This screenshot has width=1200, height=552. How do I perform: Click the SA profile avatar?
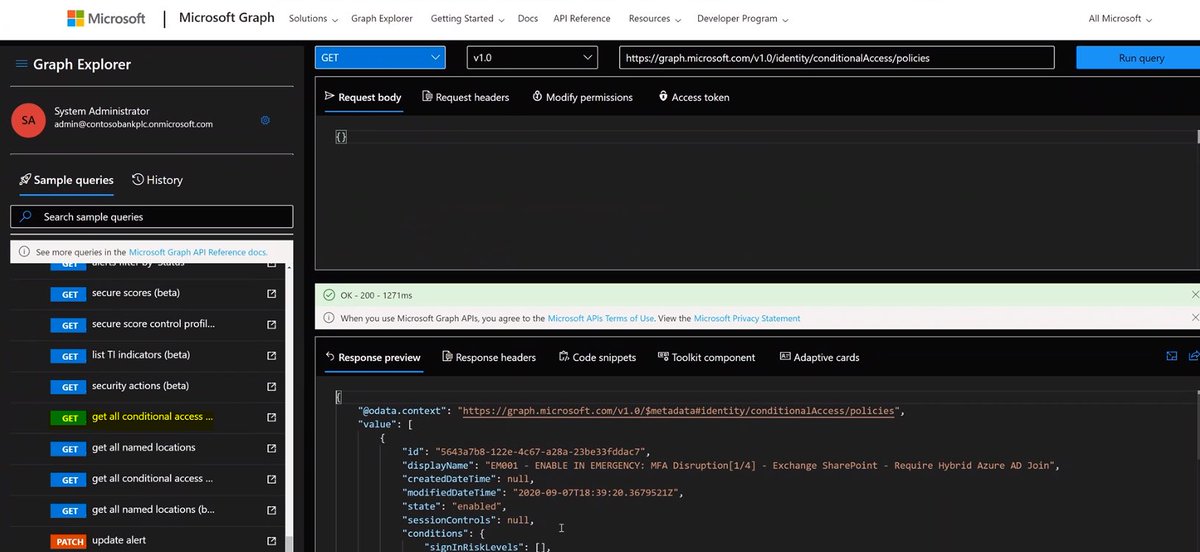tap(28, 120)
